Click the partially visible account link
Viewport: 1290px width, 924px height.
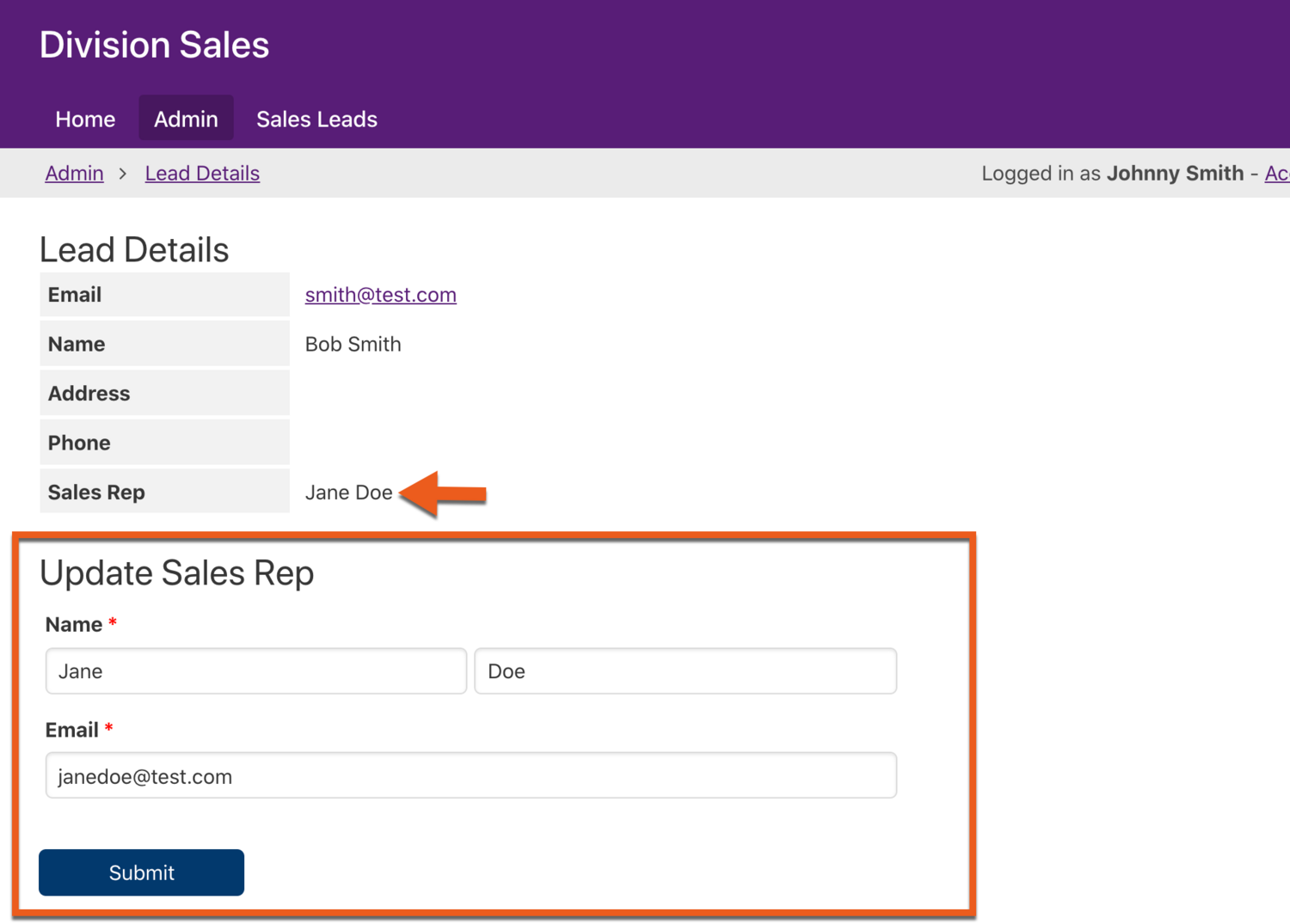(x=1276, y=174)
